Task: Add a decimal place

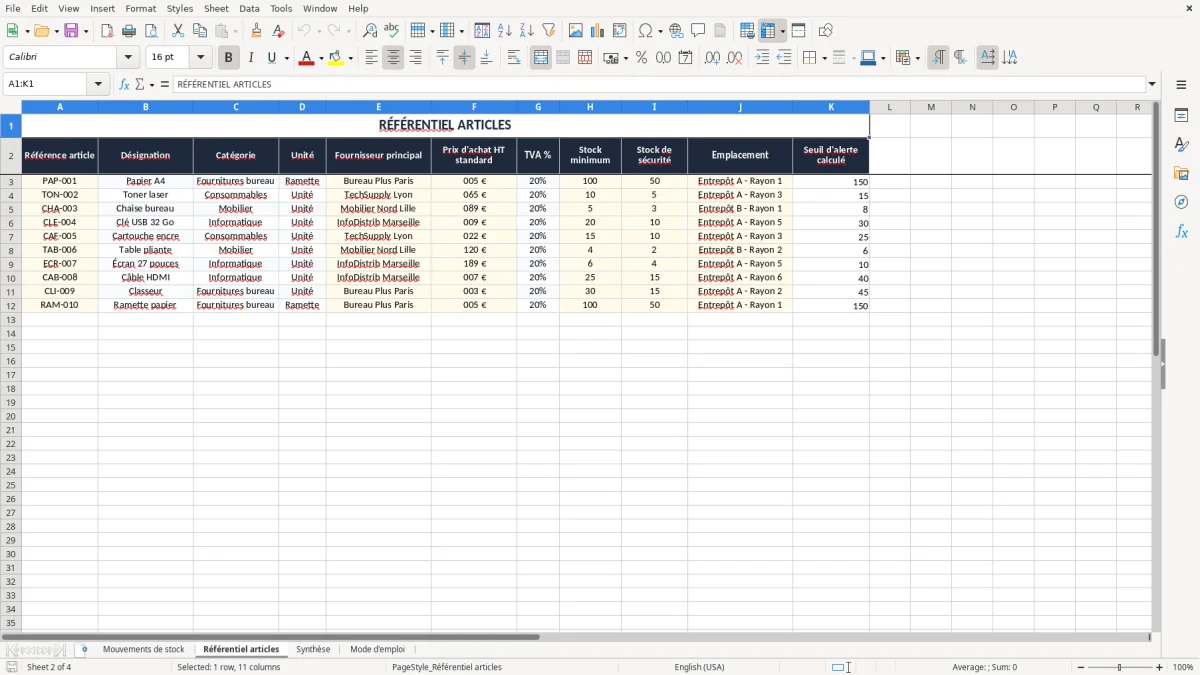Action: (712, 58)
